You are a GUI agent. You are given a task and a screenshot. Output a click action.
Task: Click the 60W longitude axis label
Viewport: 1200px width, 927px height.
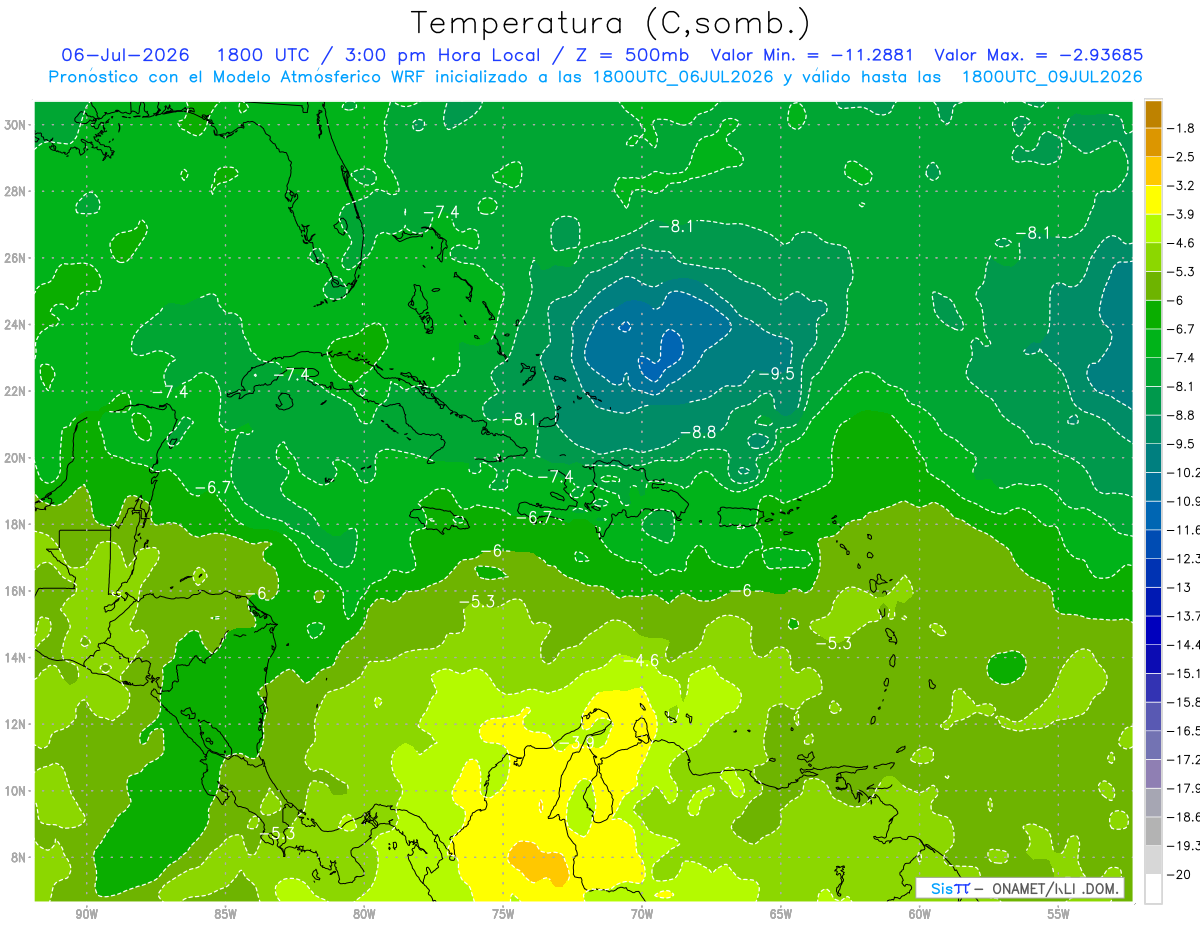coord(920,914)
